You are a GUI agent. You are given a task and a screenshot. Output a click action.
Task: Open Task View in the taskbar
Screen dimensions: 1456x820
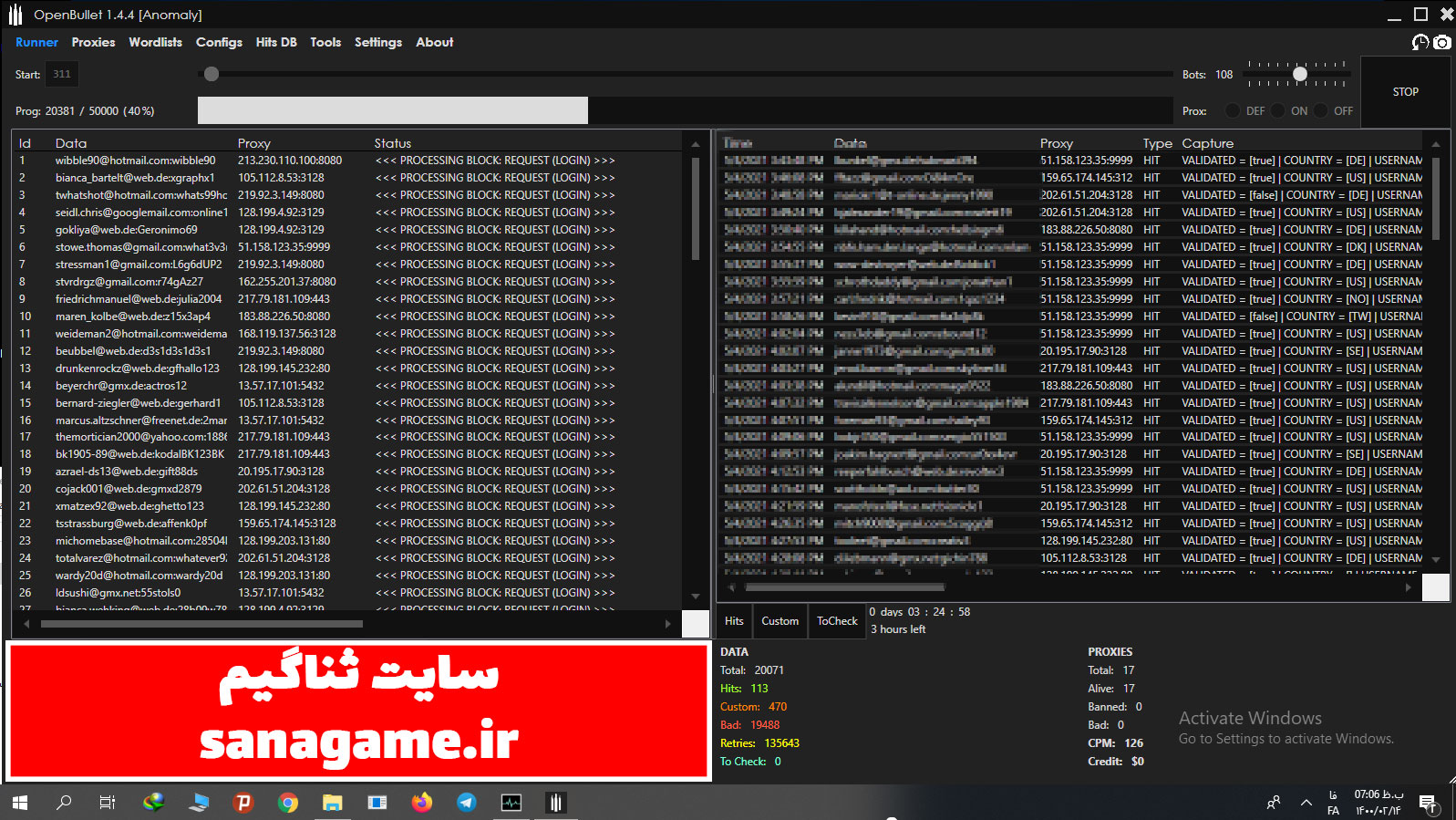point(108,803)
